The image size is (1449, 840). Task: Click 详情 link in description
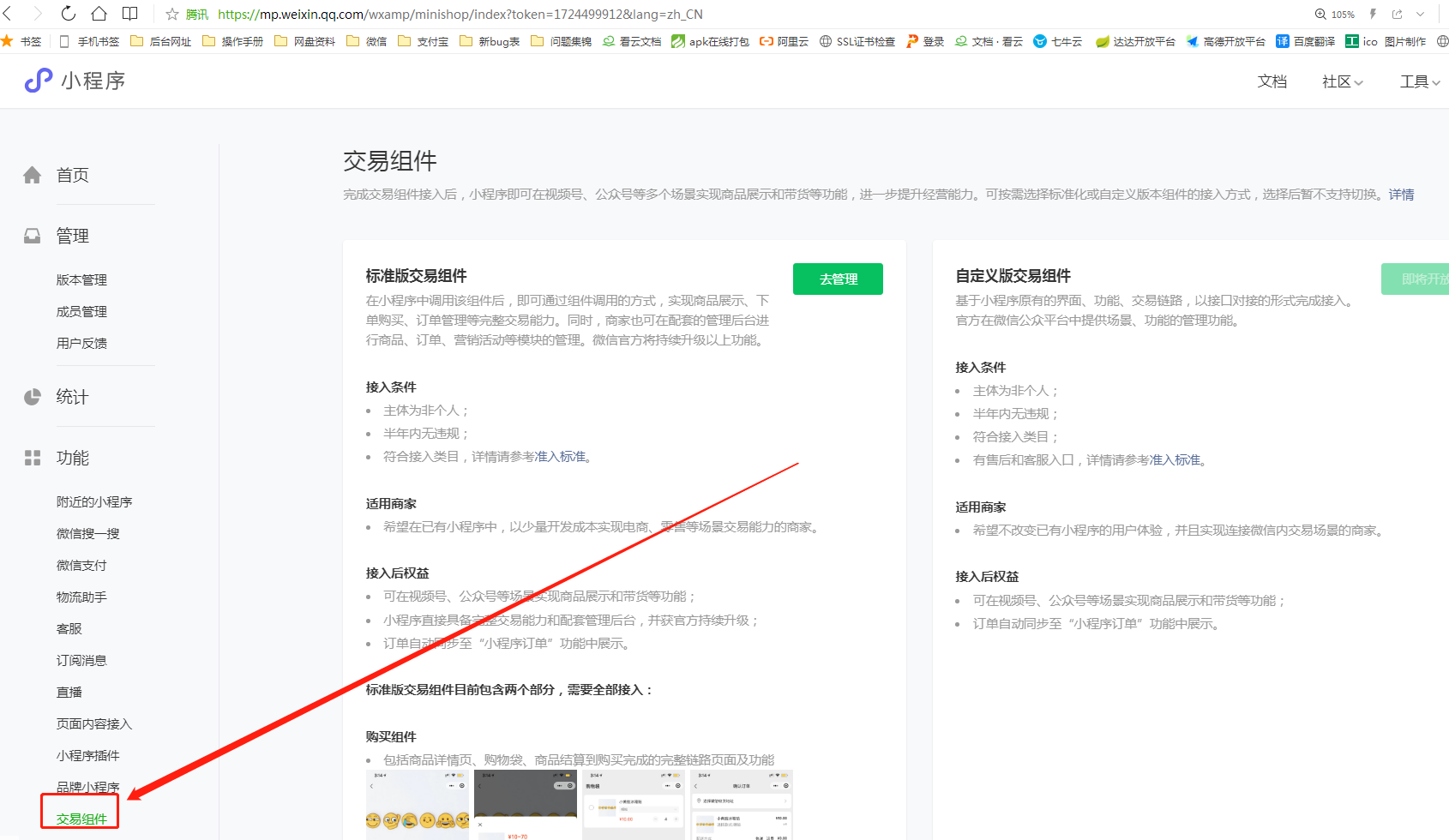click(x=1401, y=195)
